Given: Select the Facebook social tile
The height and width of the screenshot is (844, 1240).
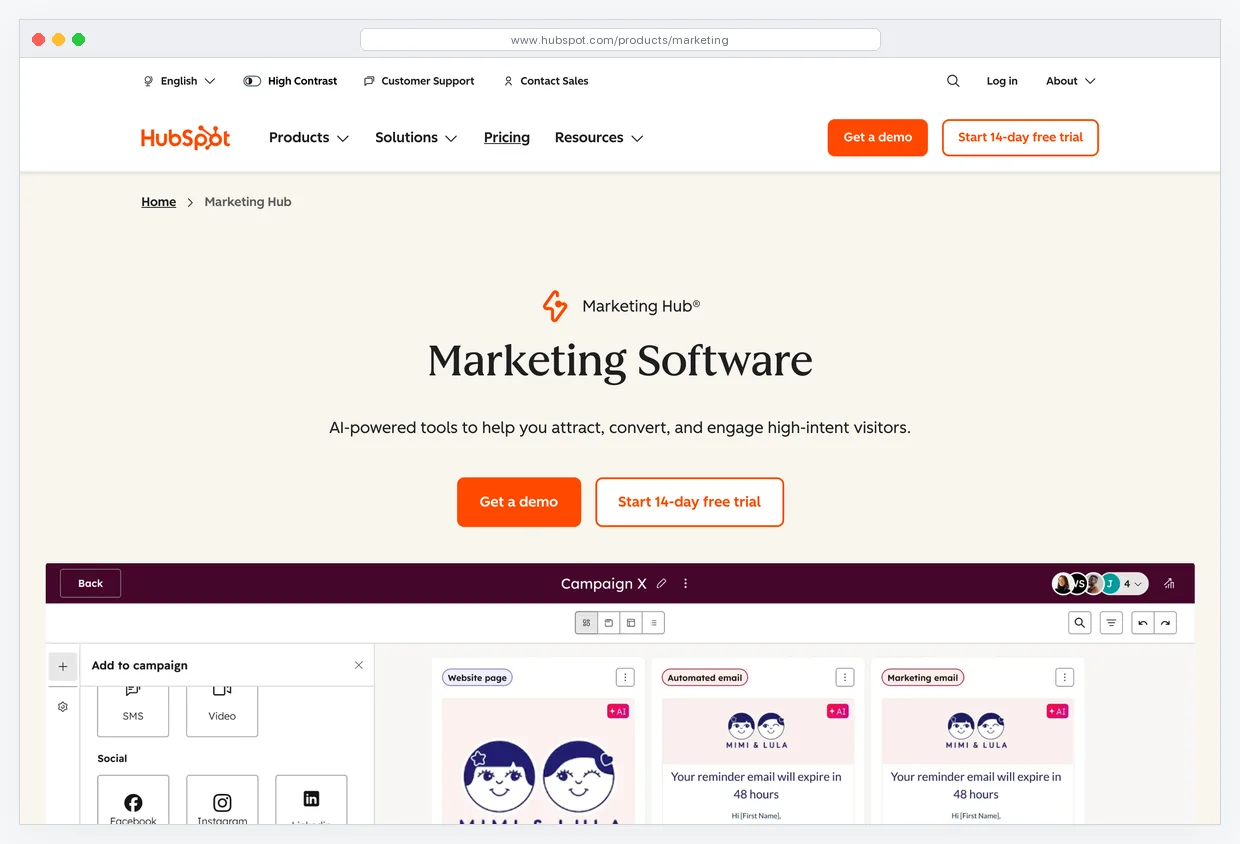Looking at the screenshot, I should [x=133, y=800].
